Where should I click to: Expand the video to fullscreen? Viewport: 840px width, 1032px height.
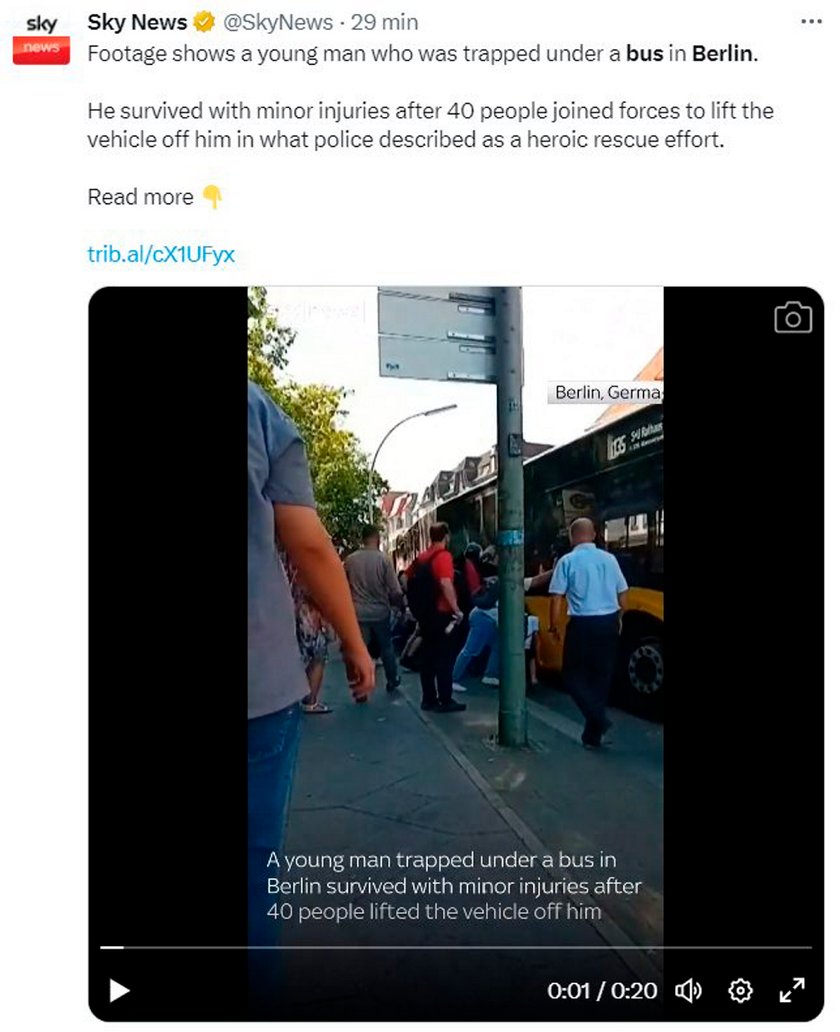pyautogui.click(x=792, y=990)
